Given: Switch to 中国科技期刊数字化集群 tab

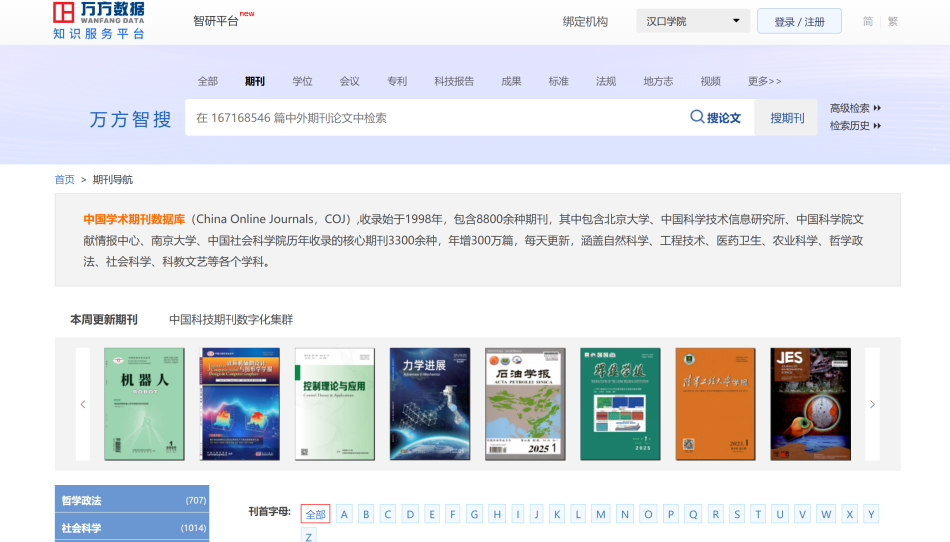Looking at the screenshot, I should (231, 320).
